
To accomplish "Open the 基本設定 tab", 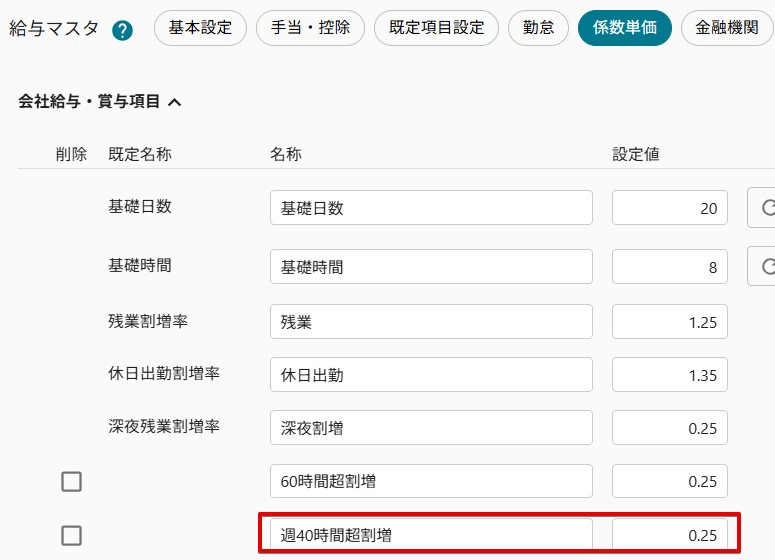I will [x=200, y=28].
